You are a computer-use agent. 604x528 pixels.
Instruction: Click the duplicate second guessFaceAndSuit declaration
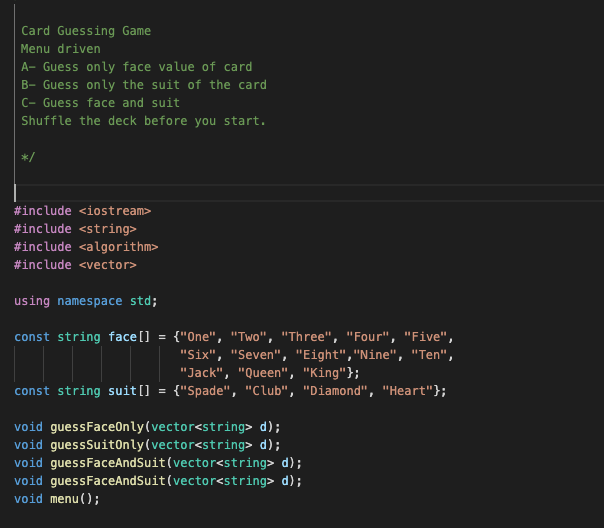(158, 481)
